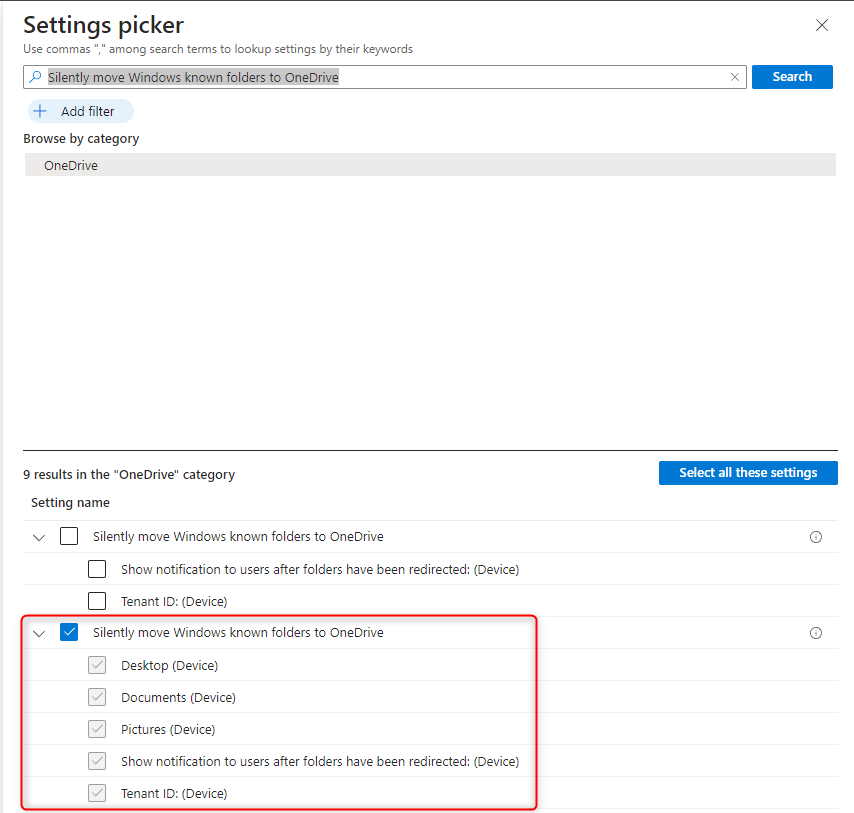Click the Documents (Device) checkbox
854x813 pixels.
(97, 696)
